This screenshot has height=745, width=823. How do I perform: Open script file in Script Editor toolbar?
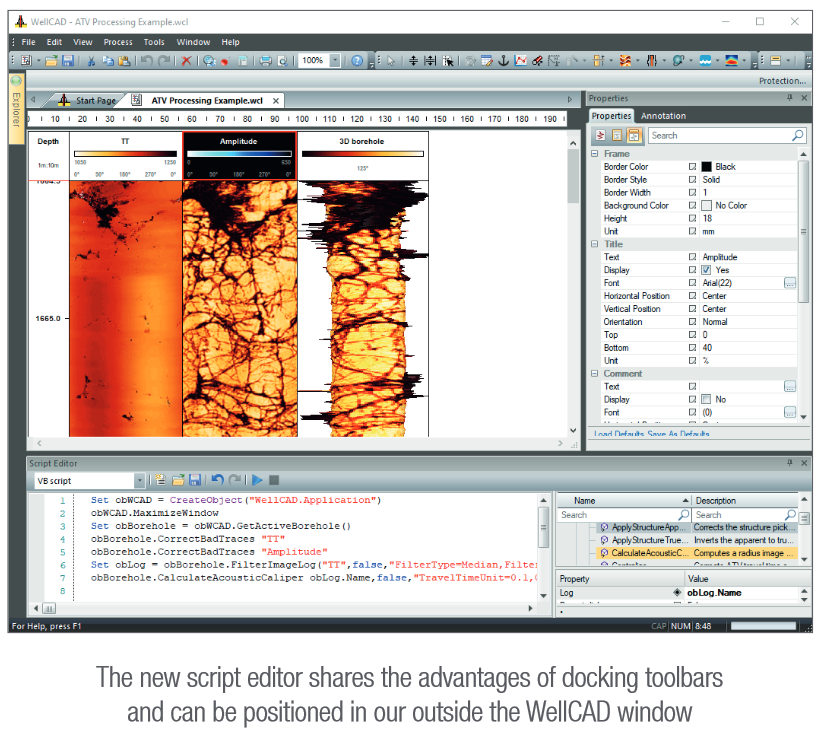[x=178, y=480]
